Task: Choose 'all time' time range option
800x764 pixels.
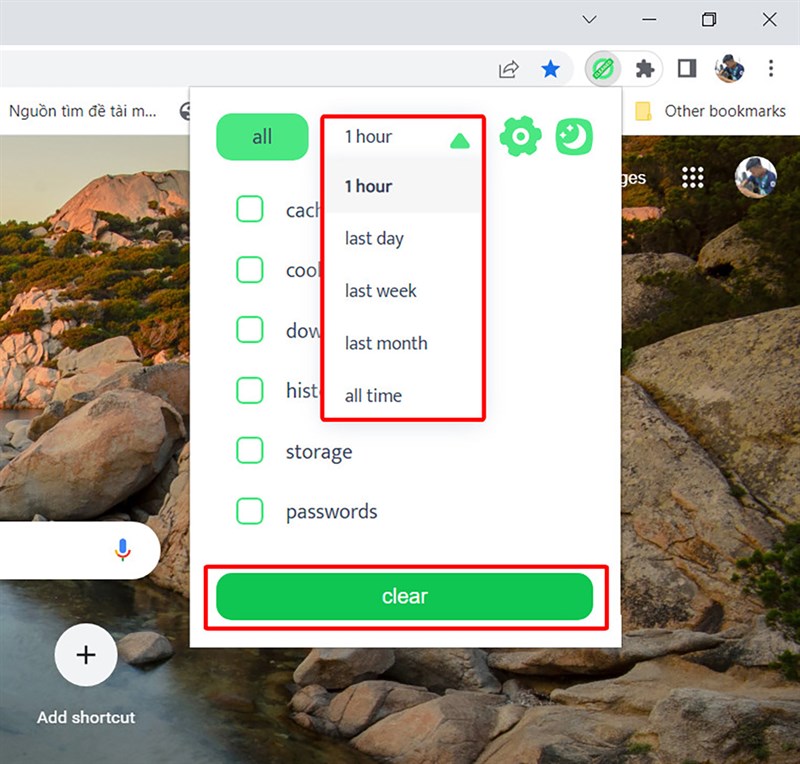Action: (372, 395)
